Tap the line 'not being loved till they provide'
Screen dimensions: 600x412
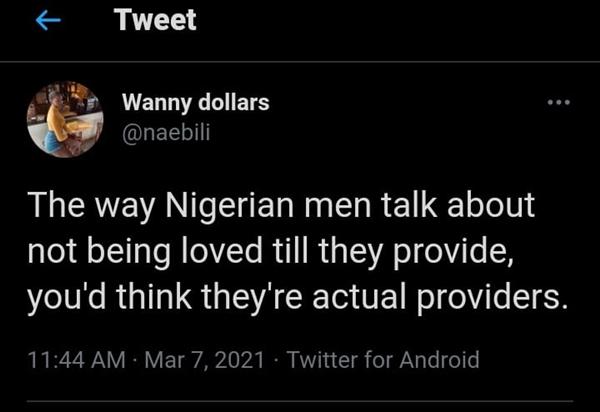(270, 256)
